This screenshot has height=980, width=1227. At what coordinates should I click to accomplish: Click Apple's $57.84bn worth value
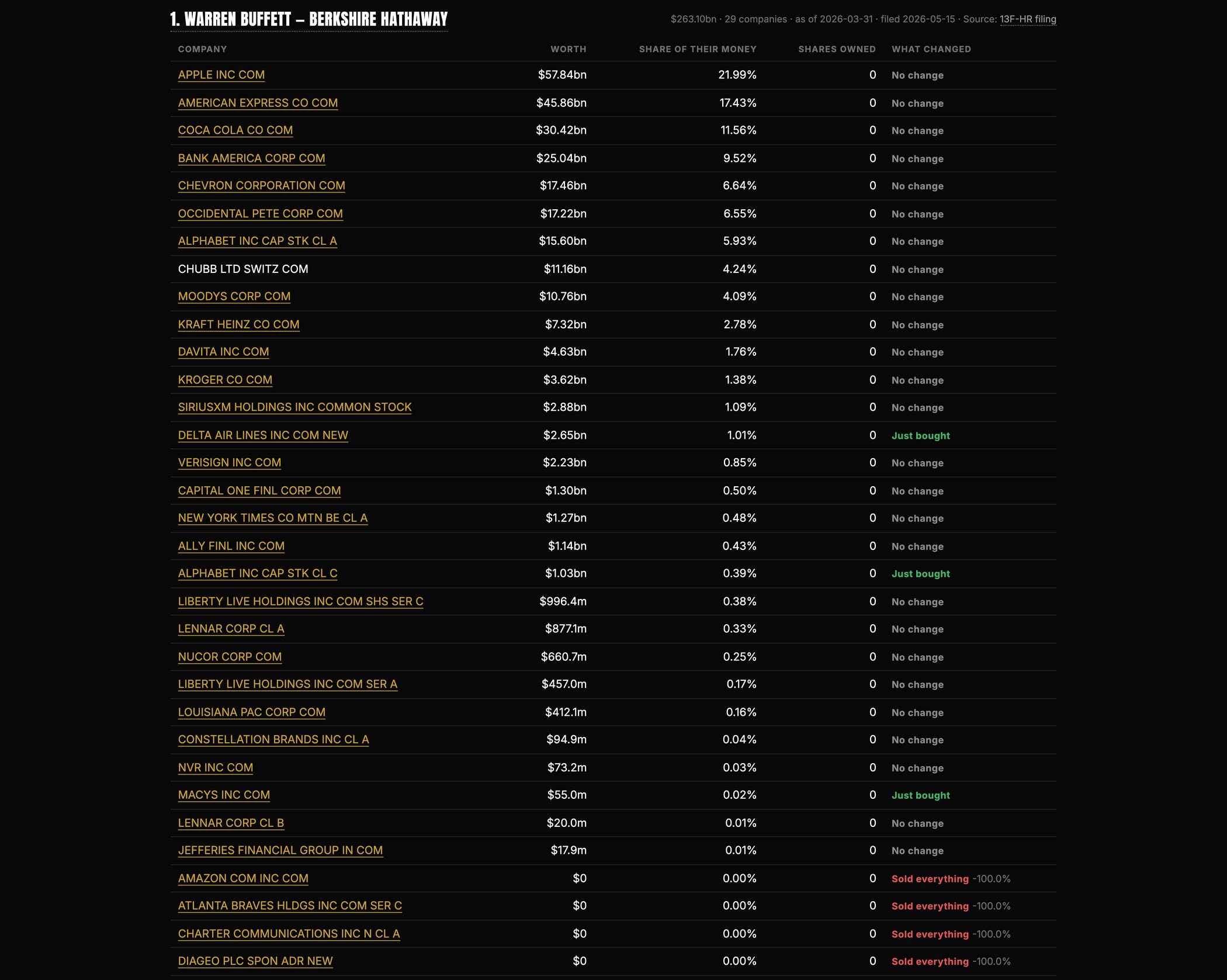pyautogui.click(x=562, y=75)
